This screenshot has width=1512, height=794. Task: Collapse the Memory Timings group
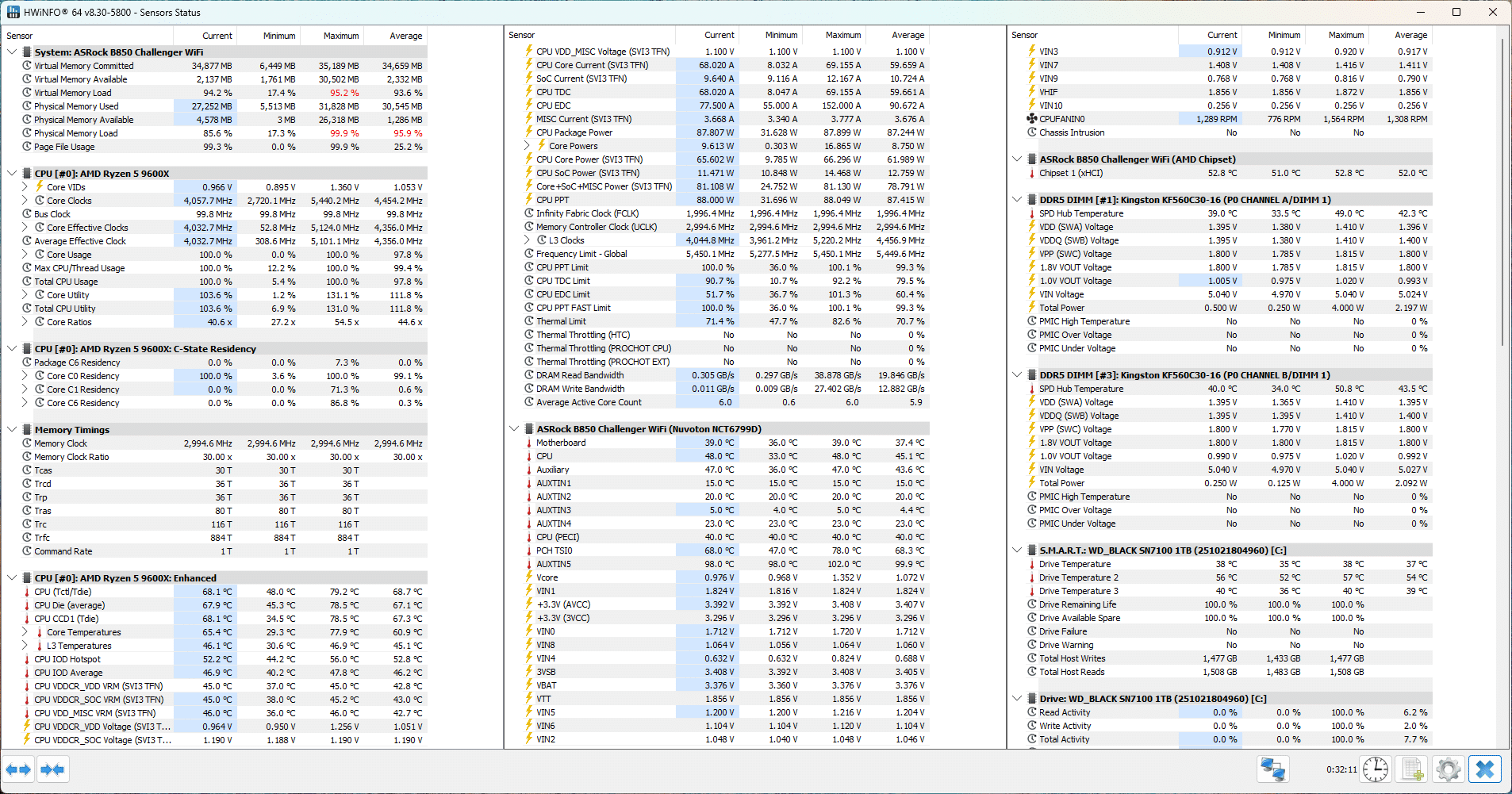12,430
